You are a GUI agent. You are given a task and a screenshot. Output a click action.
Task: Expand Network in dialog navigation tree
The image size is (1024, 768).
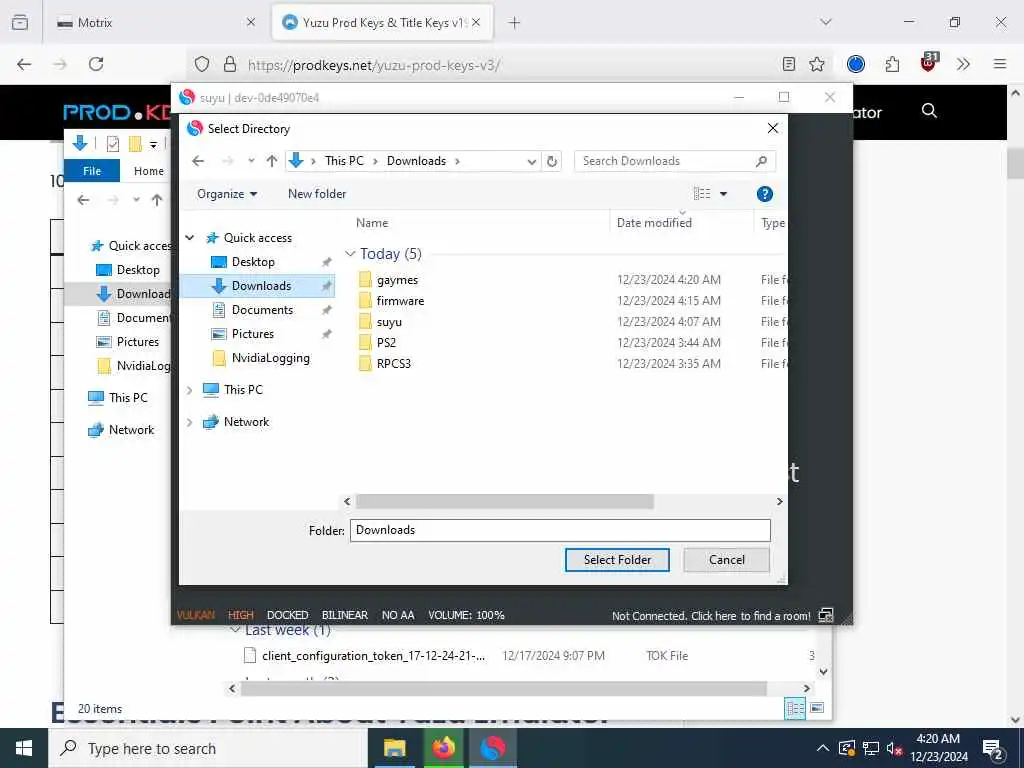(x=189, y=422)
